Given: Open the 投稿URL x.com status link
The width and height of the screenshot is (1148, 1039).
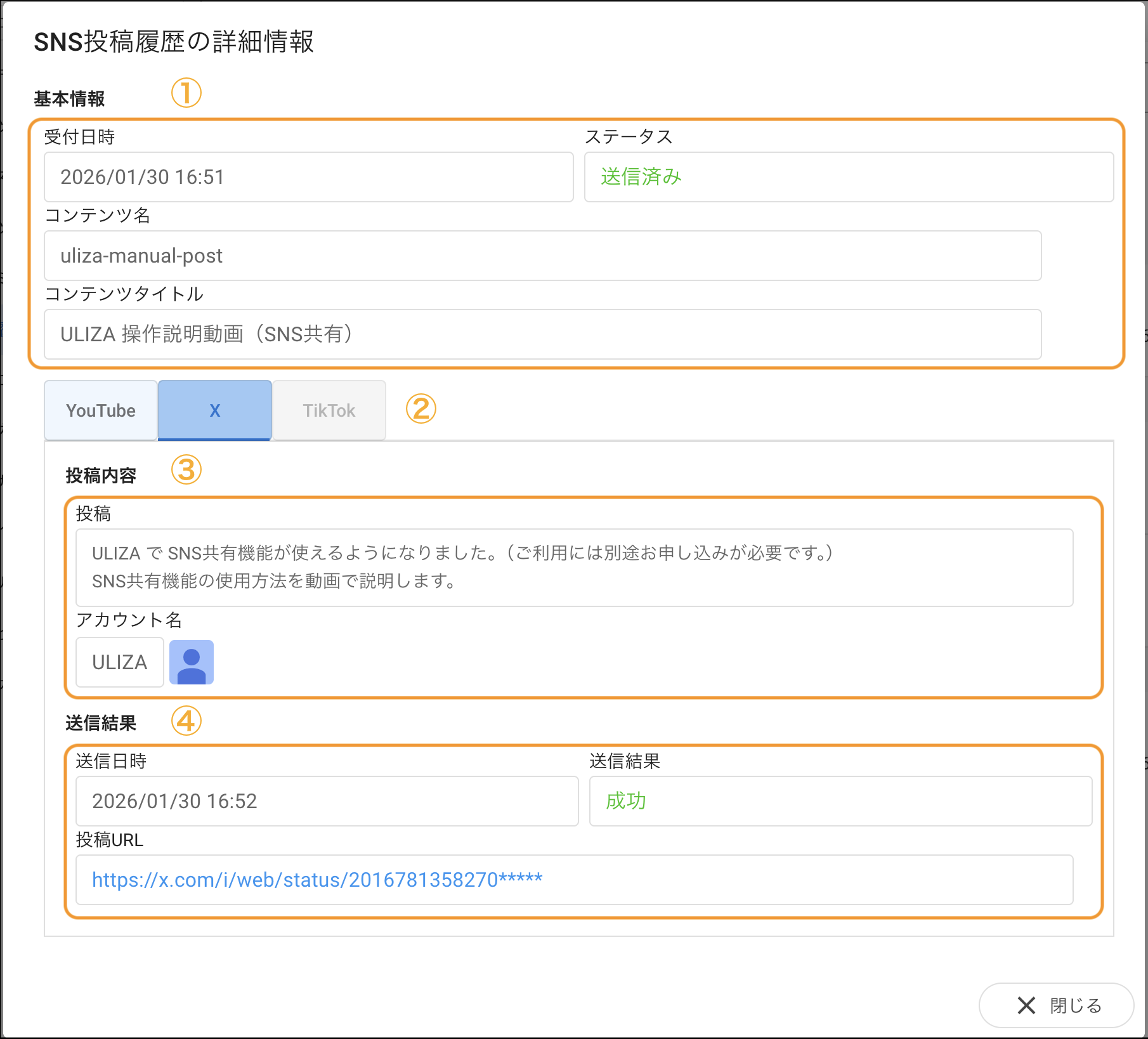Looking at the screenshot, I should click(x=317, y=880).
